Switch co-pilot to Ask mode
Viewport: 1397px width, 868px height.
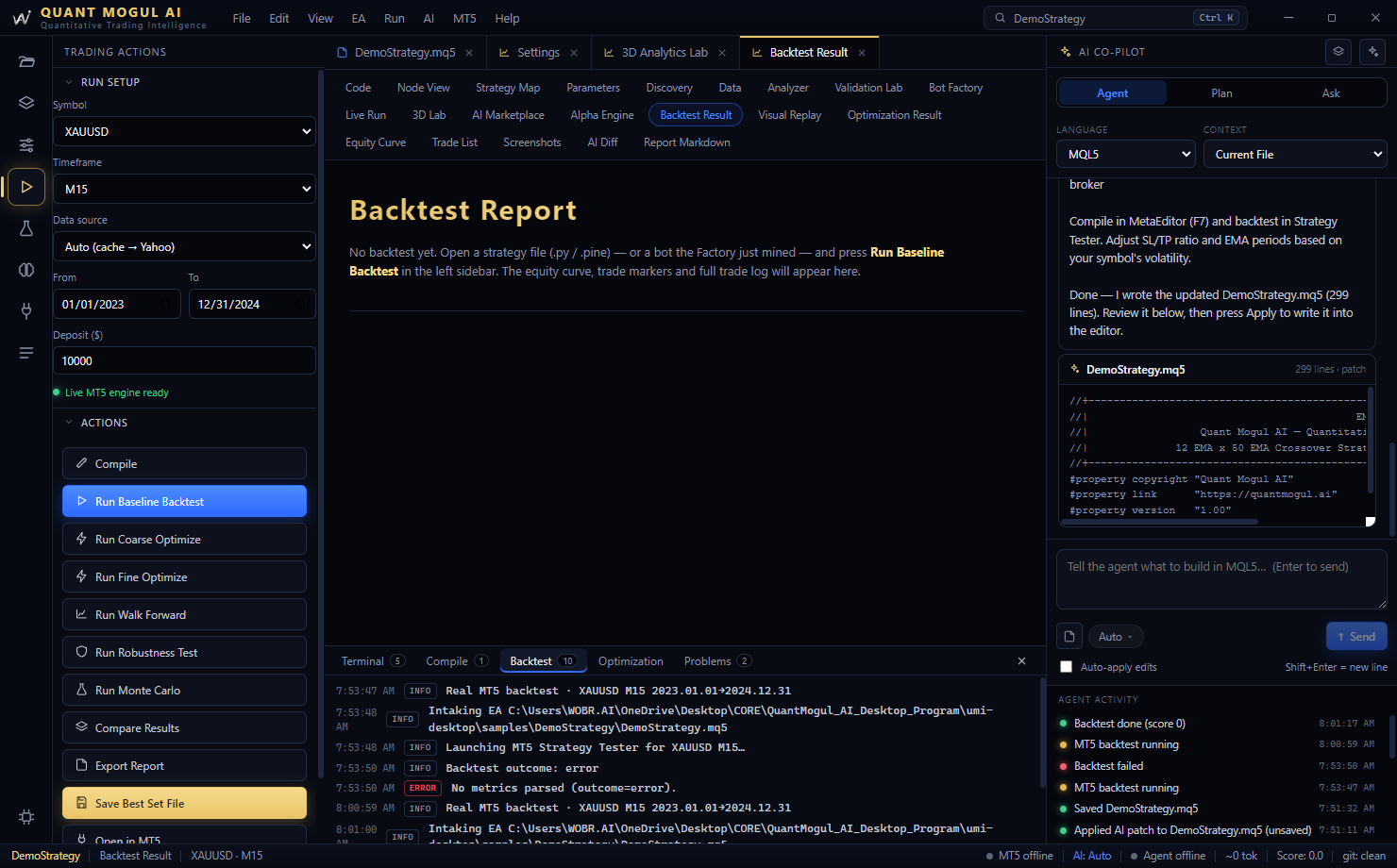coord(1331,92)
